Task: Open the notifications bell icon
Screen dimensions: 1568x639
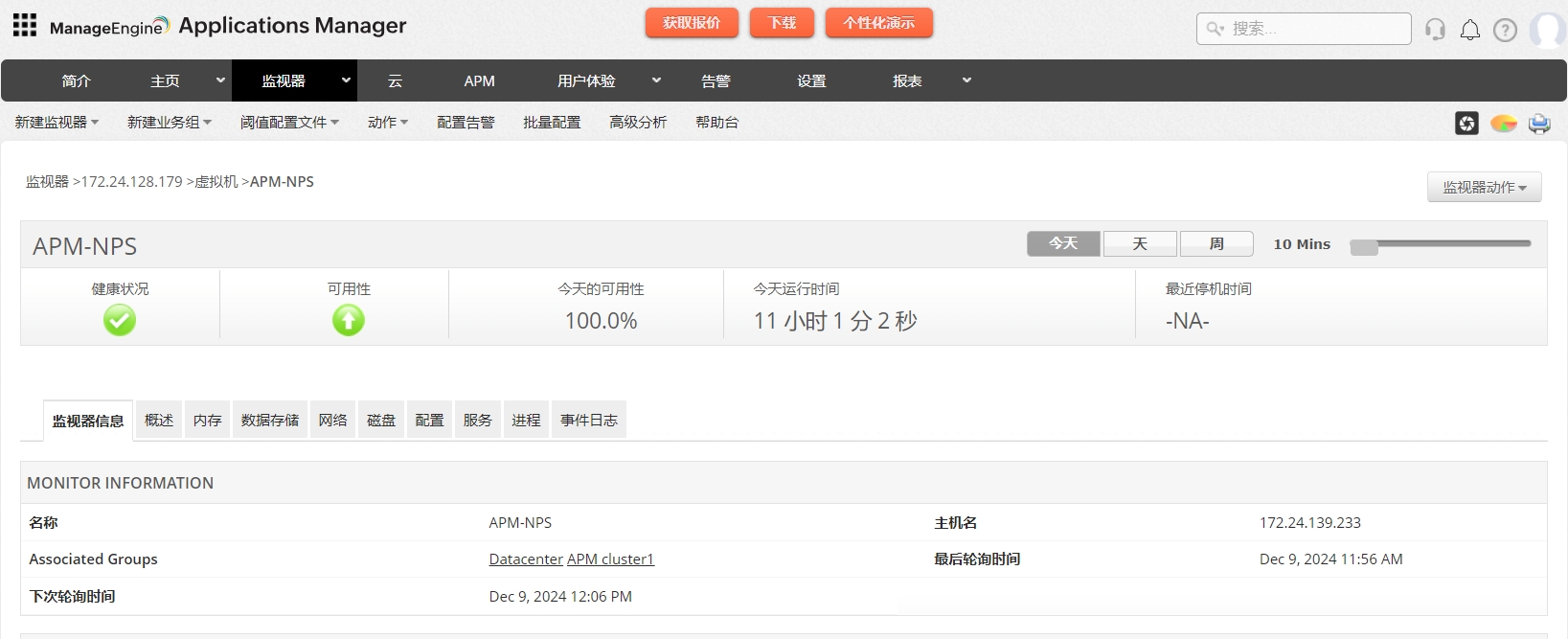Action: click(1469, 30)
